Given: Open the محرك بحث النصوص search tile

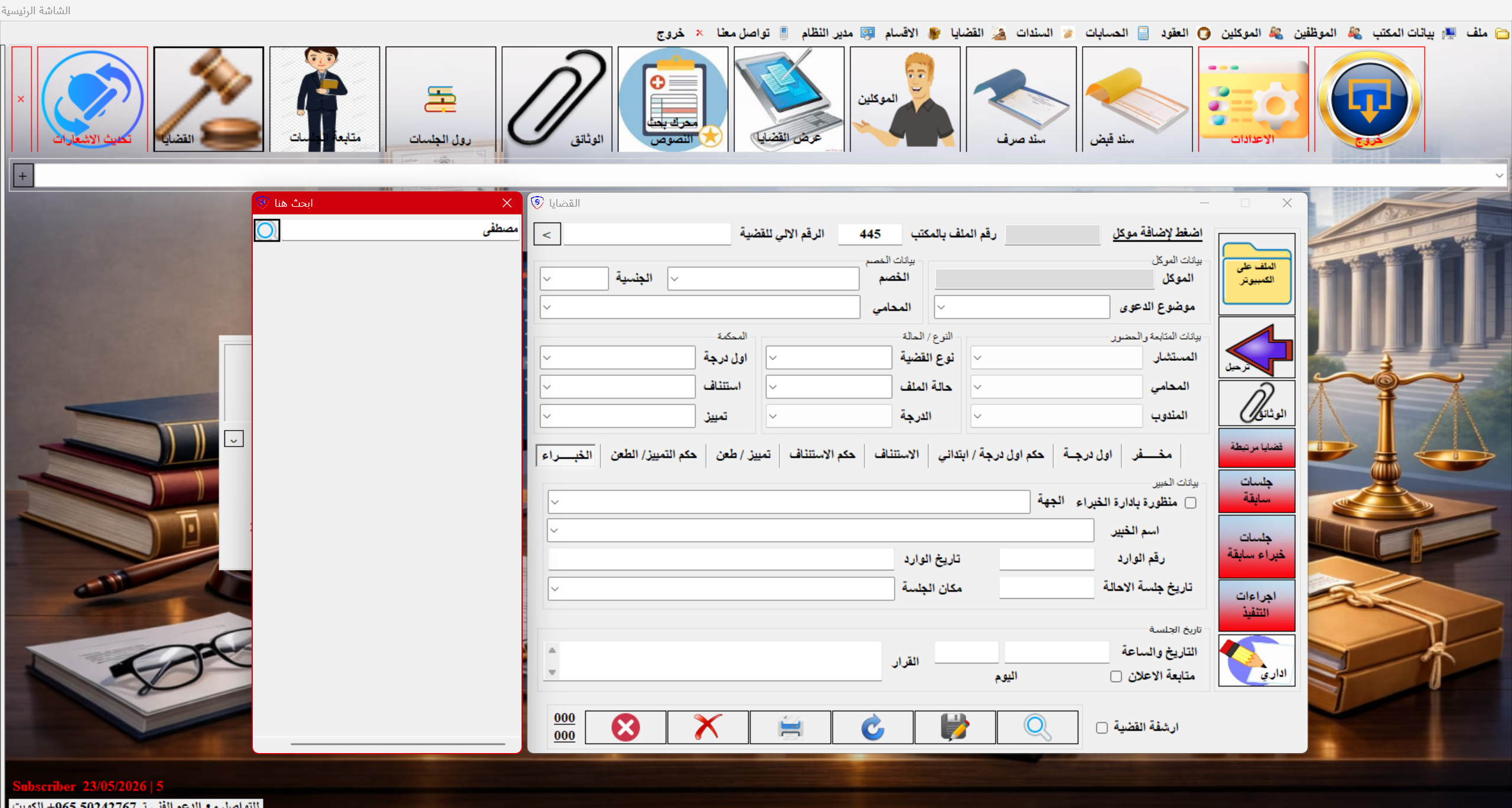Looking at the screenshot, I should click(x=673, y=99).
